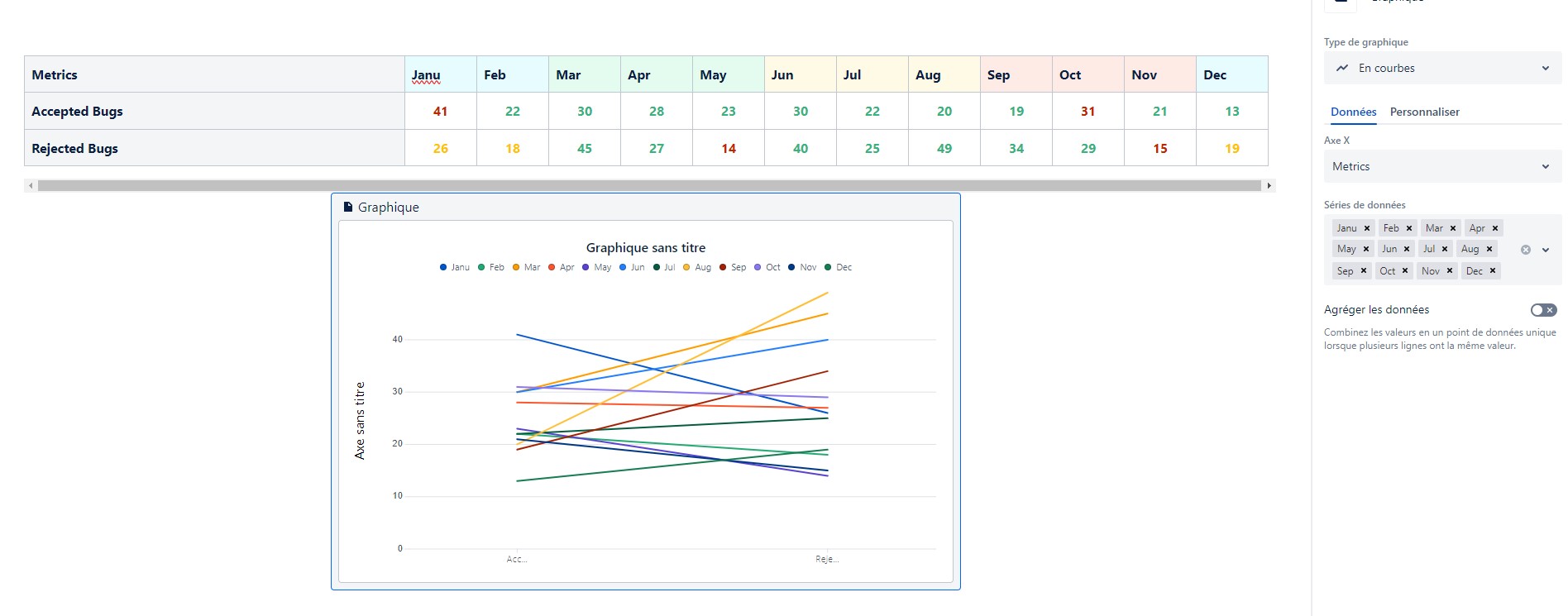Select the Feb column header
This screenshot has width=1568, height=616.
click(x=513, y=74)
